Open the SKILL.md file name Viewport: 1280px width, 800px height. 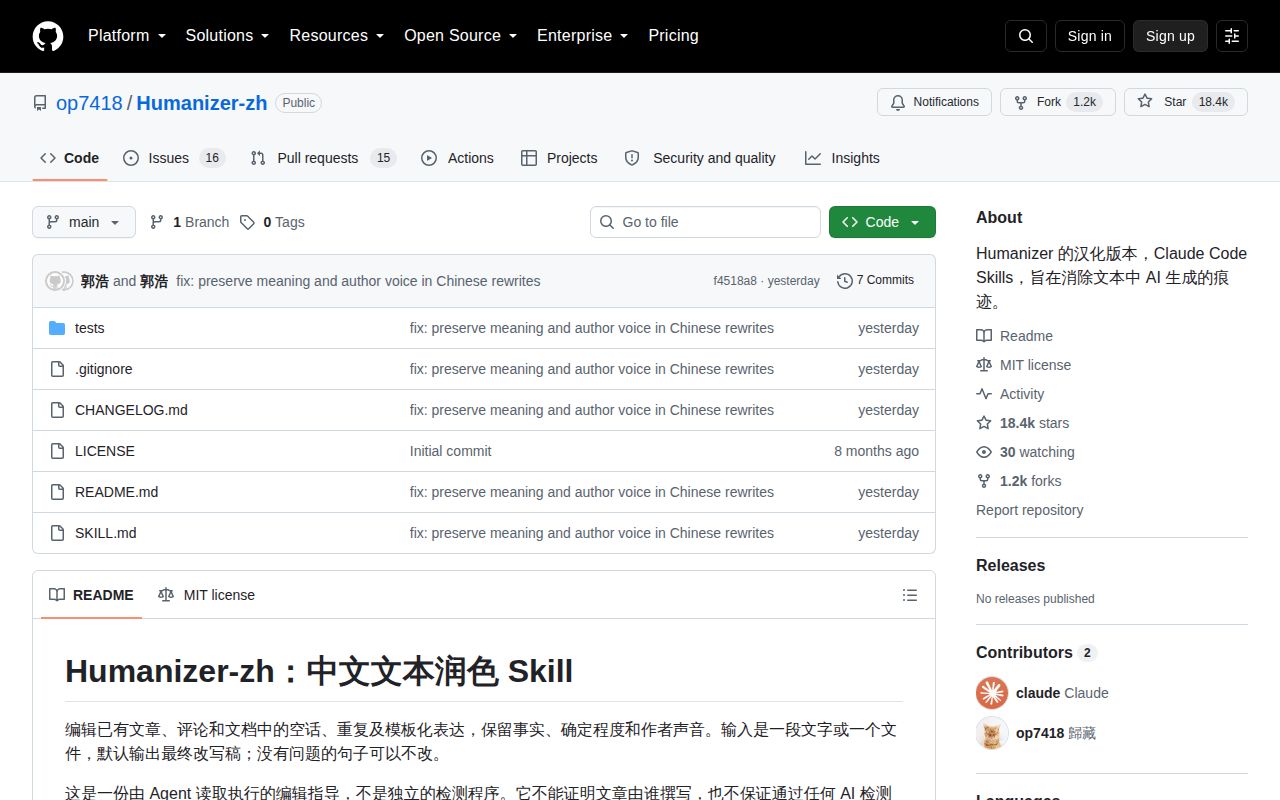(106, 533)
